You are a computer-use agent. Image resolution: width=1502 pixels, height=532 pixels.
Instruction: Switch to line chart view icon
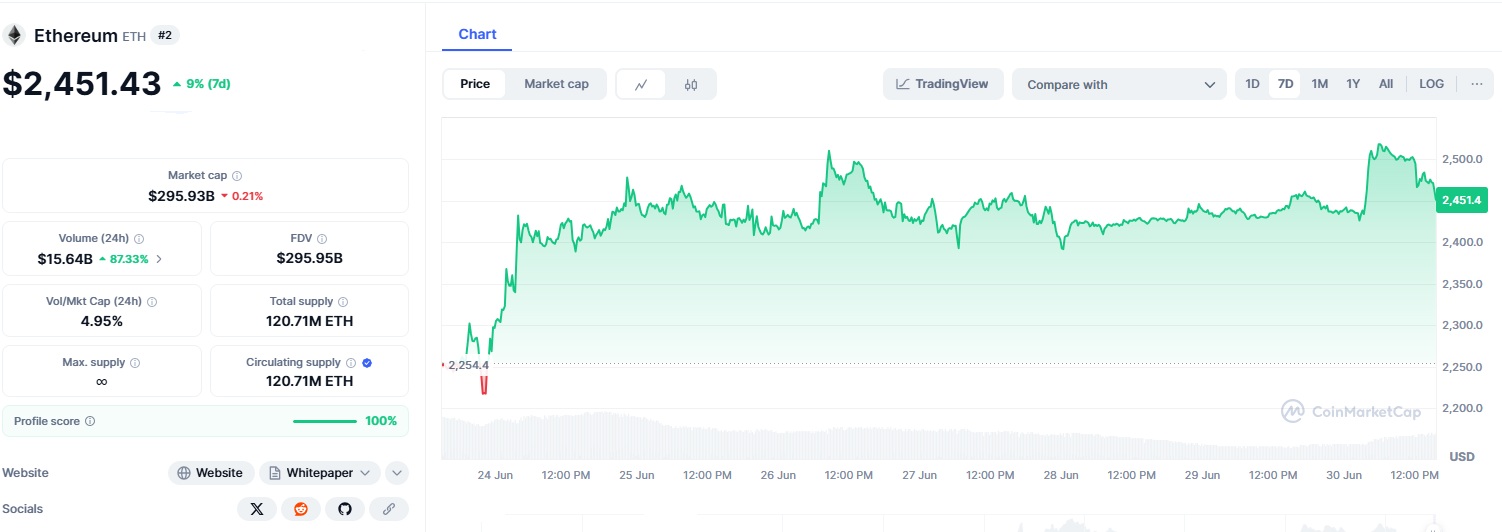(642, 85)
